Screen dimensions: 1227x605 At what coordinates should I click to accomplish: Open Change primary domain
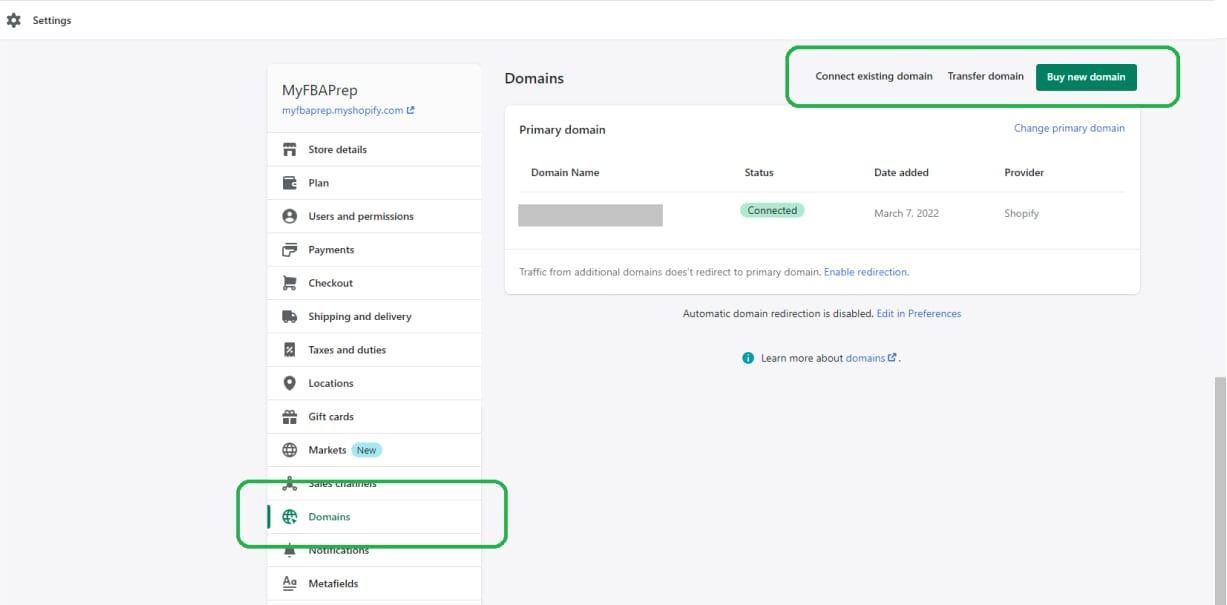pyautogui.click(x=1069, y=127)
